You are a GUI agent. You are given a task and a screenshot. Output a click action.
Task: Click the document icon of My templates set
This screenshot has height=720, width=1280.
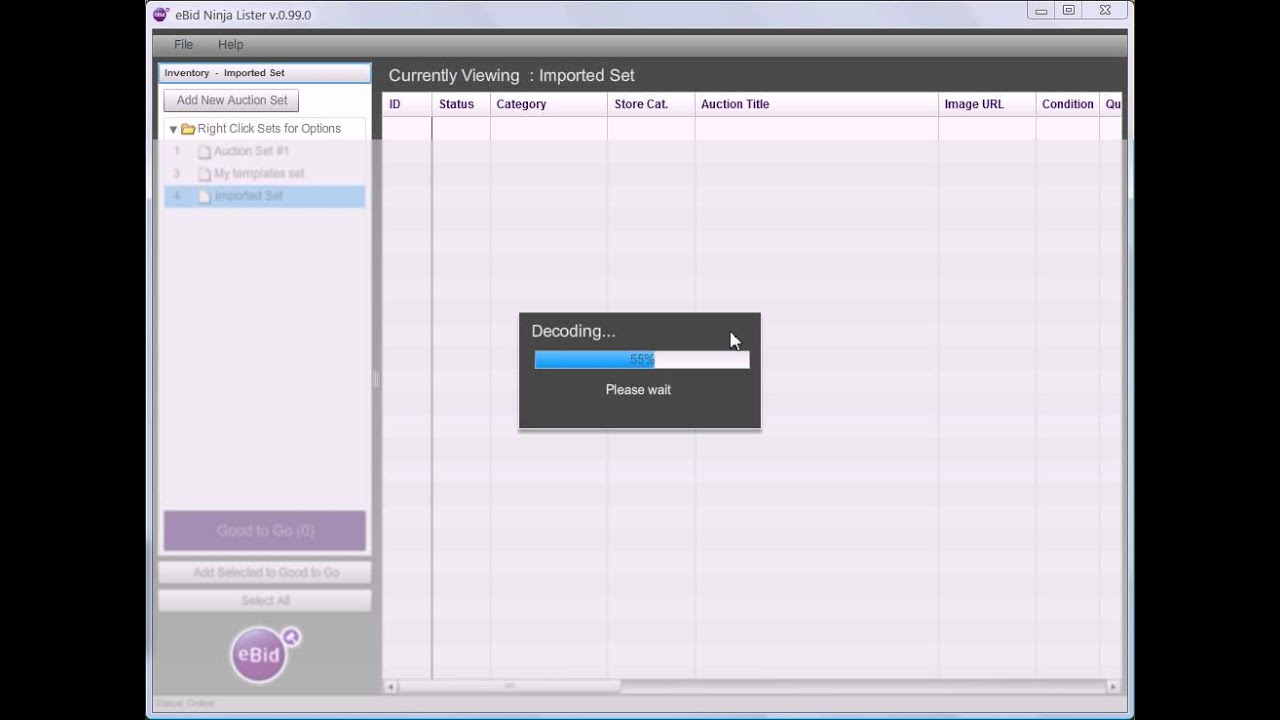click(204, 174)
